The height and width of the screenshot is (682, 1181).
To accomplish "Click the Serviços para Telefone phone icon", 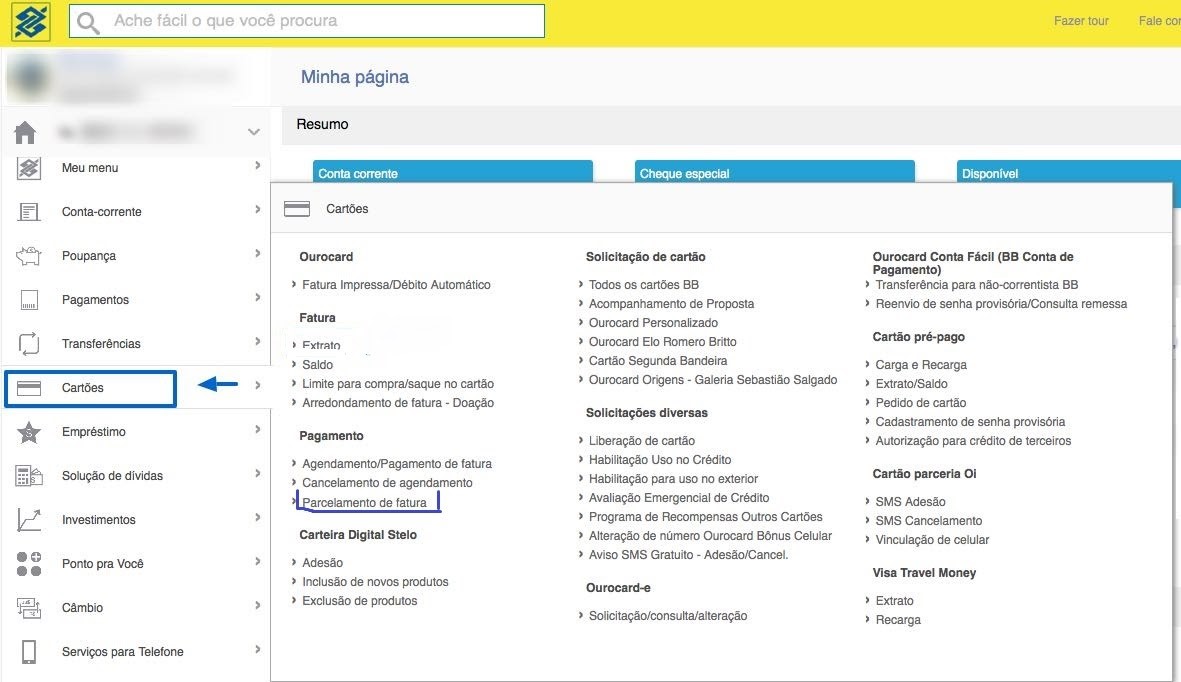I will click(x=29, y=651).
